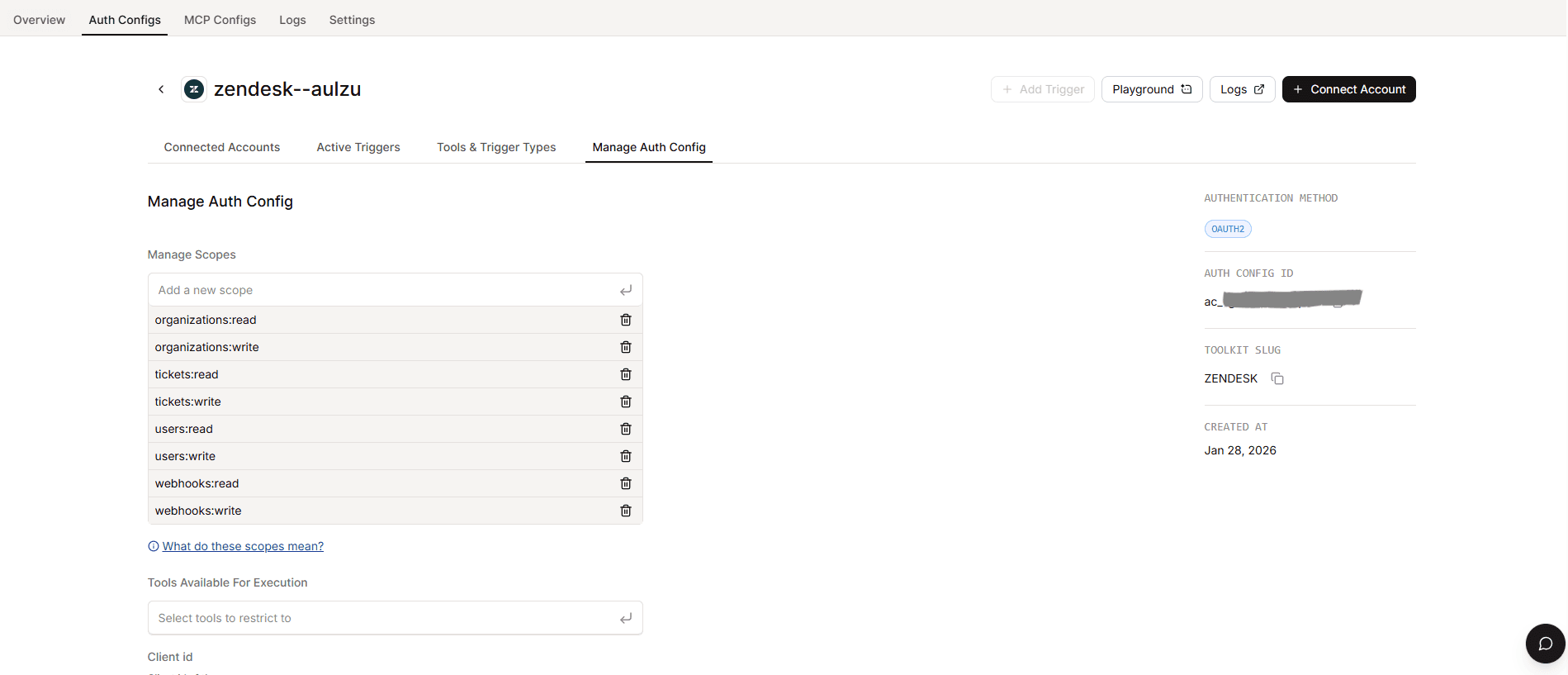Copy the ZENDESK toolkit slug
The height and width of the screenshot is (675, 1568).
point(1277,378)
